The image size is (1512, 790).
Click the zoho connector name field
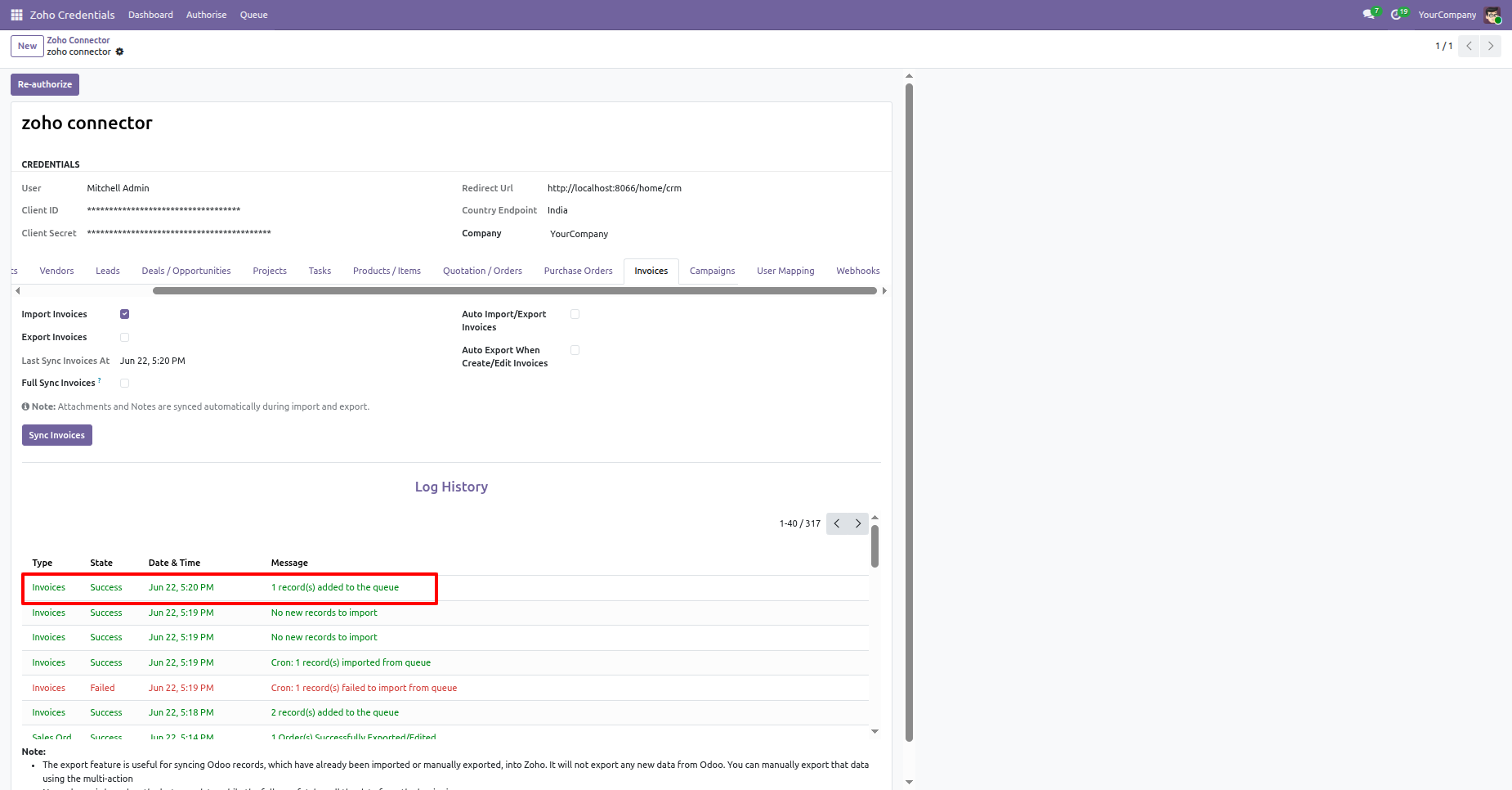coord(87,123)
